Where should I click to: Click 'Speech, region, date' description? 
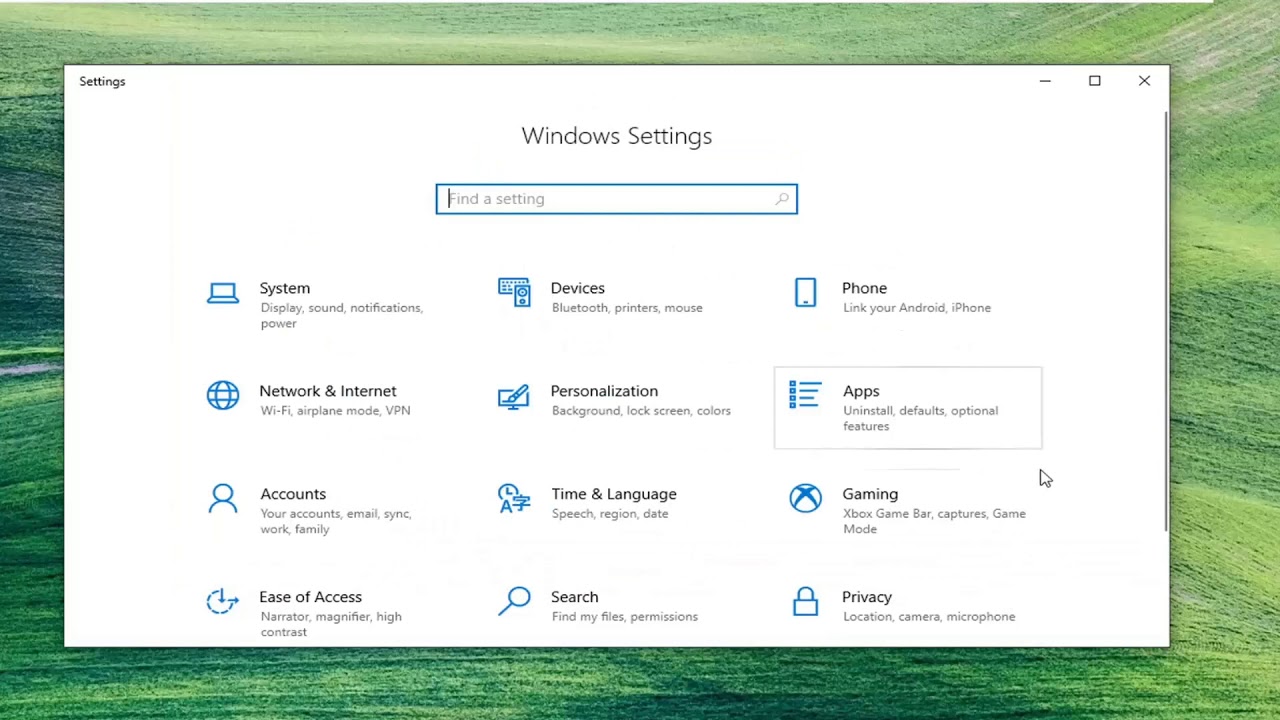(x=610, y=514)
